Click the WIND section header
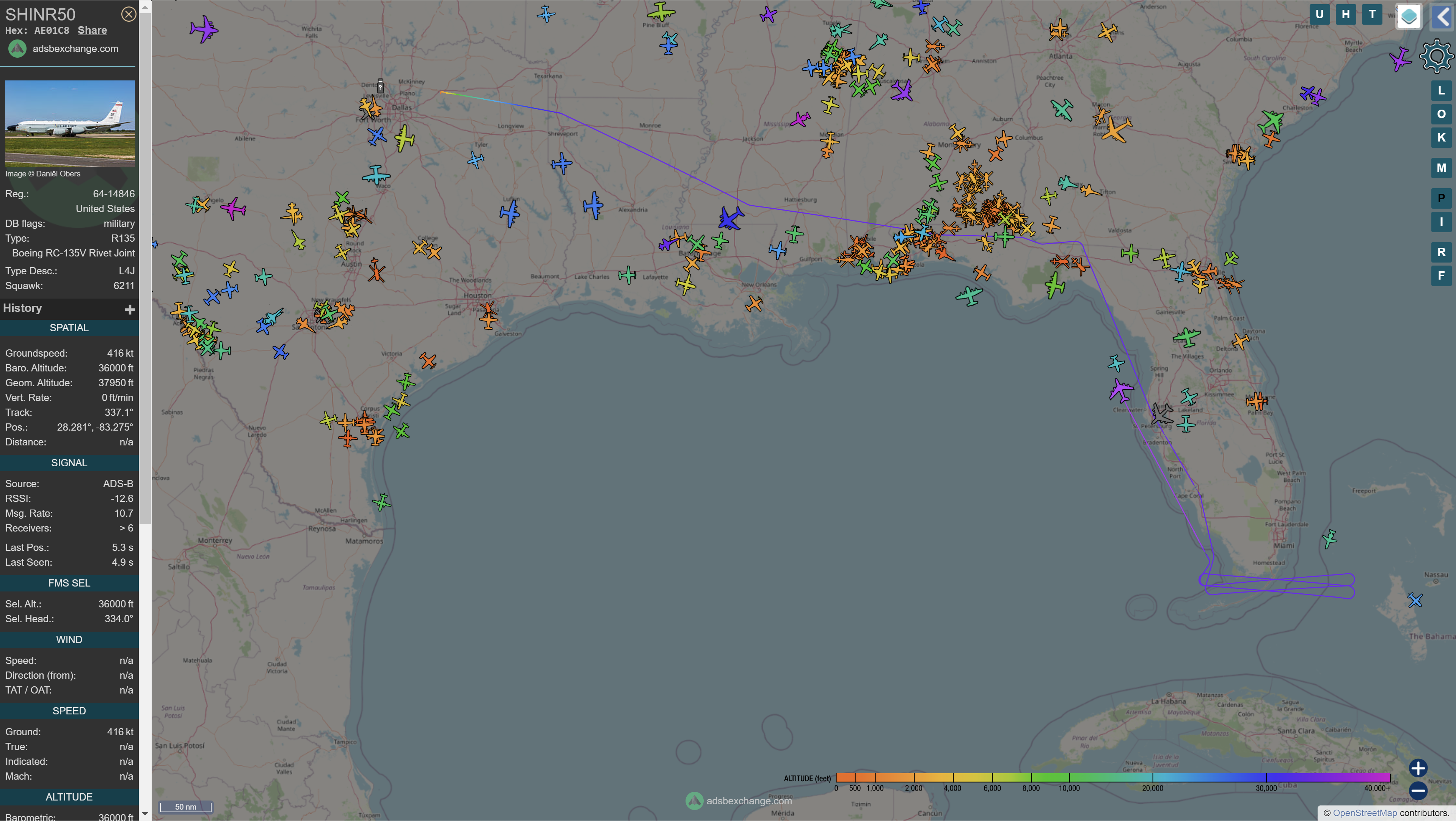Screen dimensions: 1456x821 pyautogui.click(x=69, y=640)
